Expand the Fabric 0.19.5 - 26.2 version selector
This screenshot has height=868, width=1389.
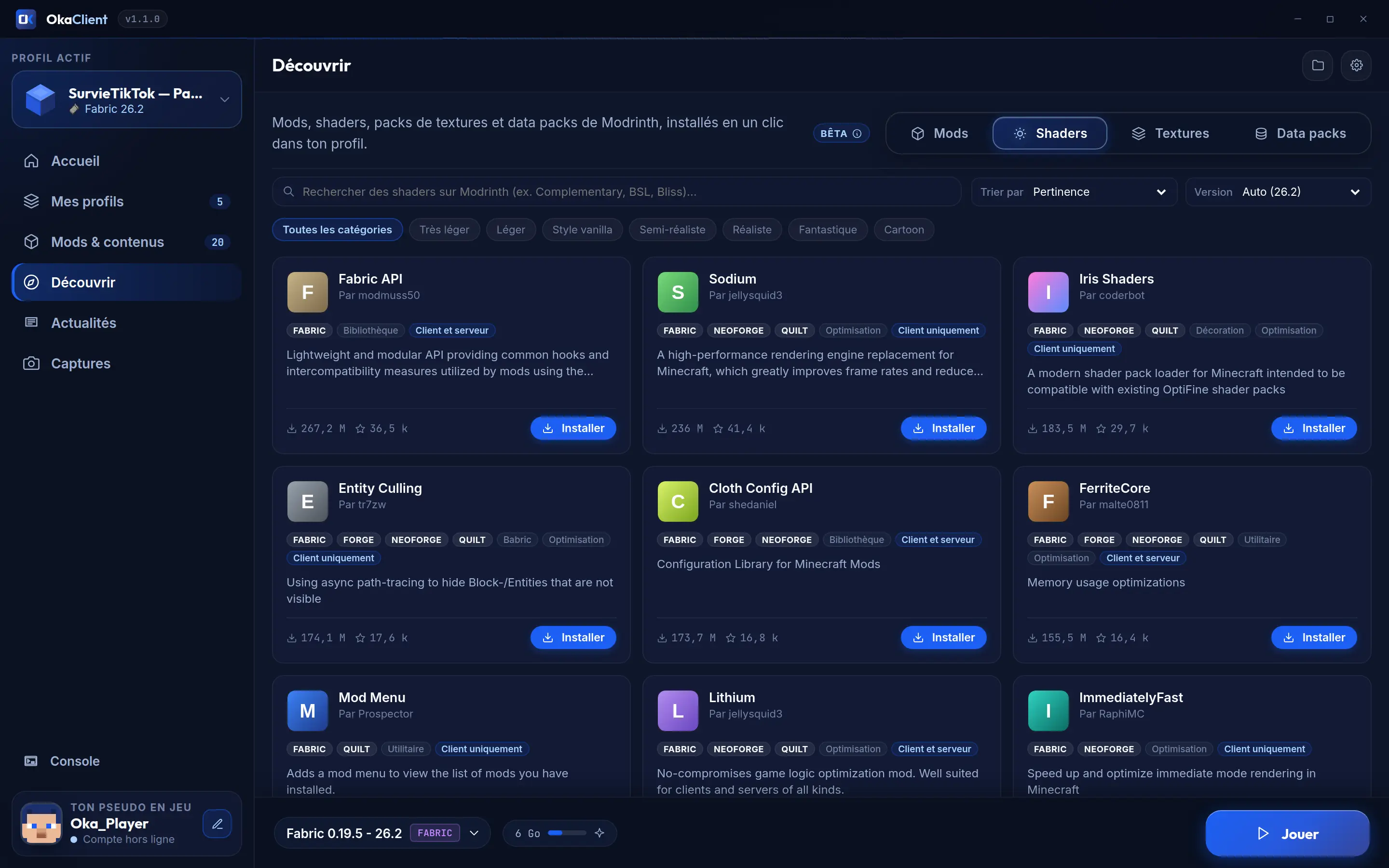[x=382, y=832]
